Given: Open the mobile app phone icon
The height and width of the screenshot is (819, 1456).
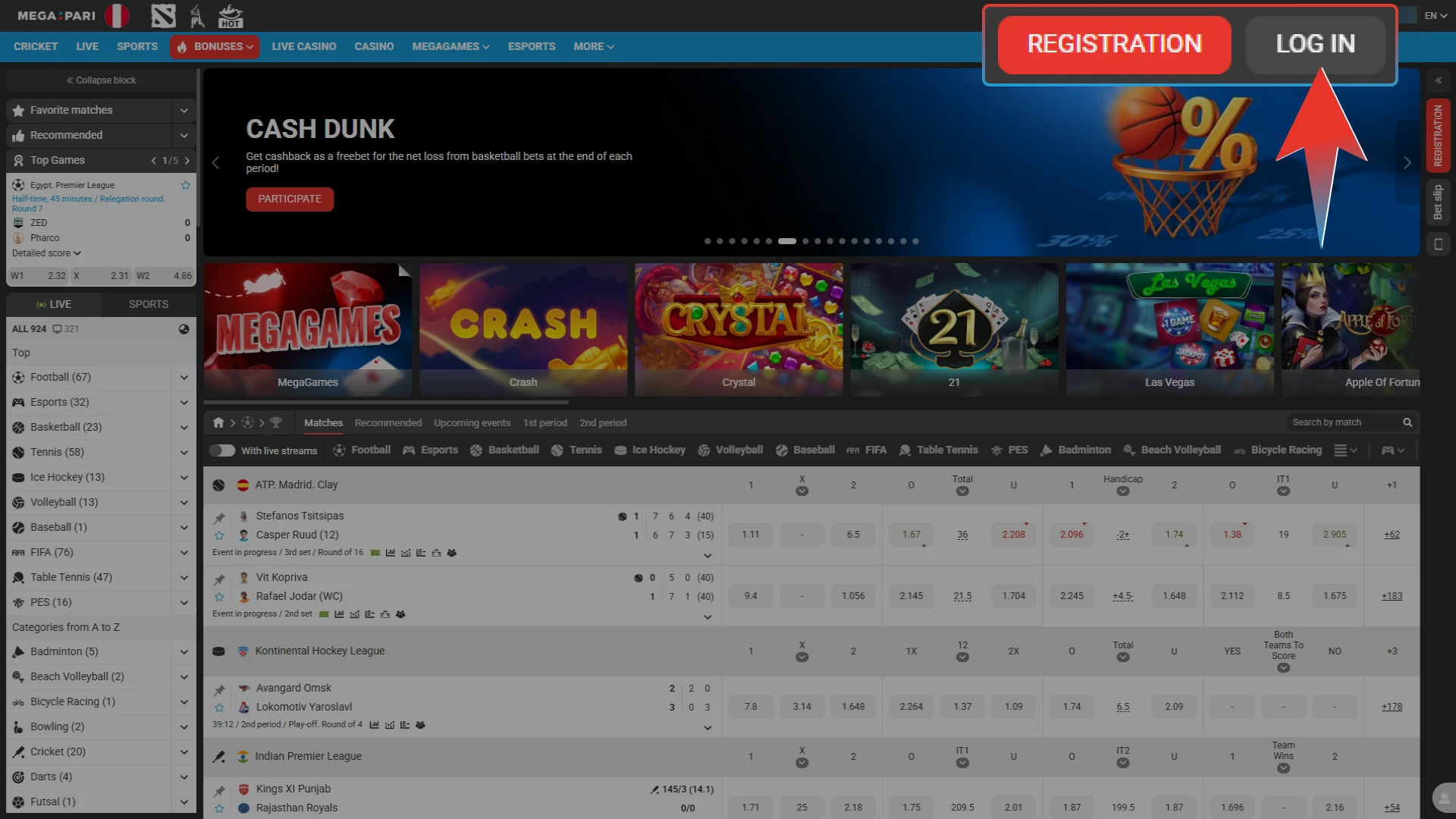Looking at the screenshot, I should tap(1438, 244).
